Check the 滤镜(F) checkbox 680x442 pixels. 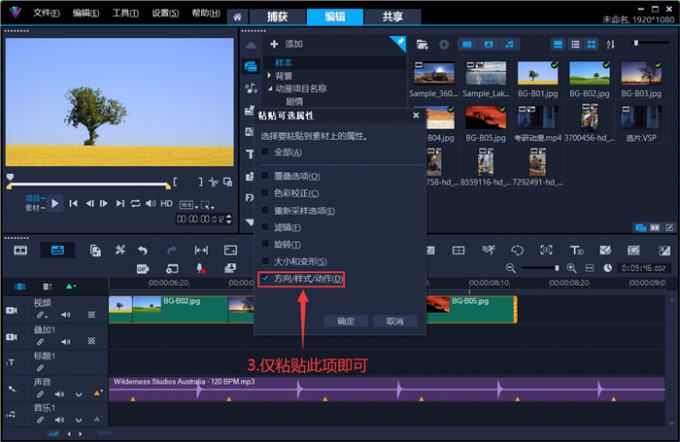[265, 226]
